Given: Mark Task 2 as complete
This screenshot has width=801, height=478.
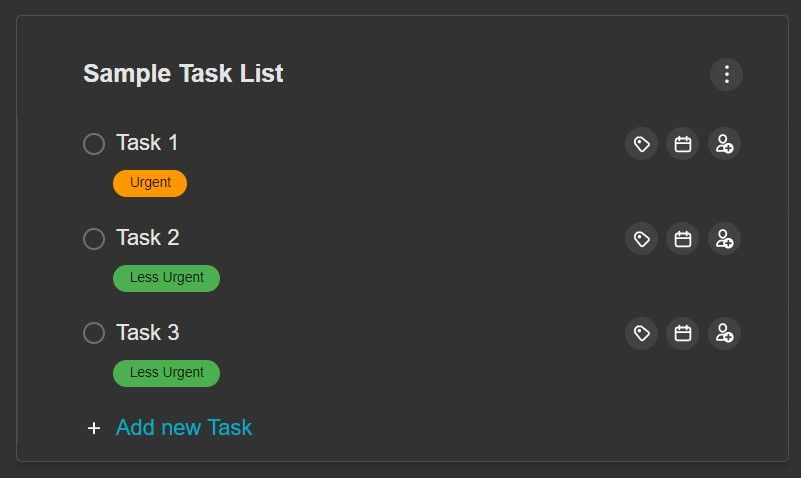Looking at the screenshot, I should pos(94,238).
